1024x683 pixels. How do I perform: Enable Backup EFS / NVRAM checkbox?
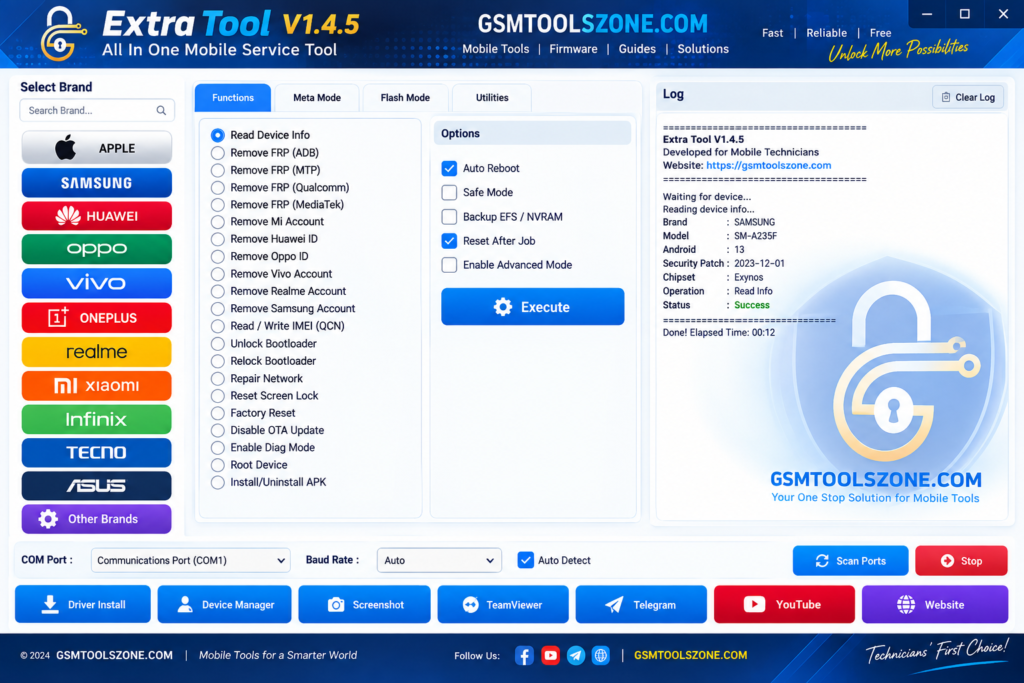click(449, 217)
